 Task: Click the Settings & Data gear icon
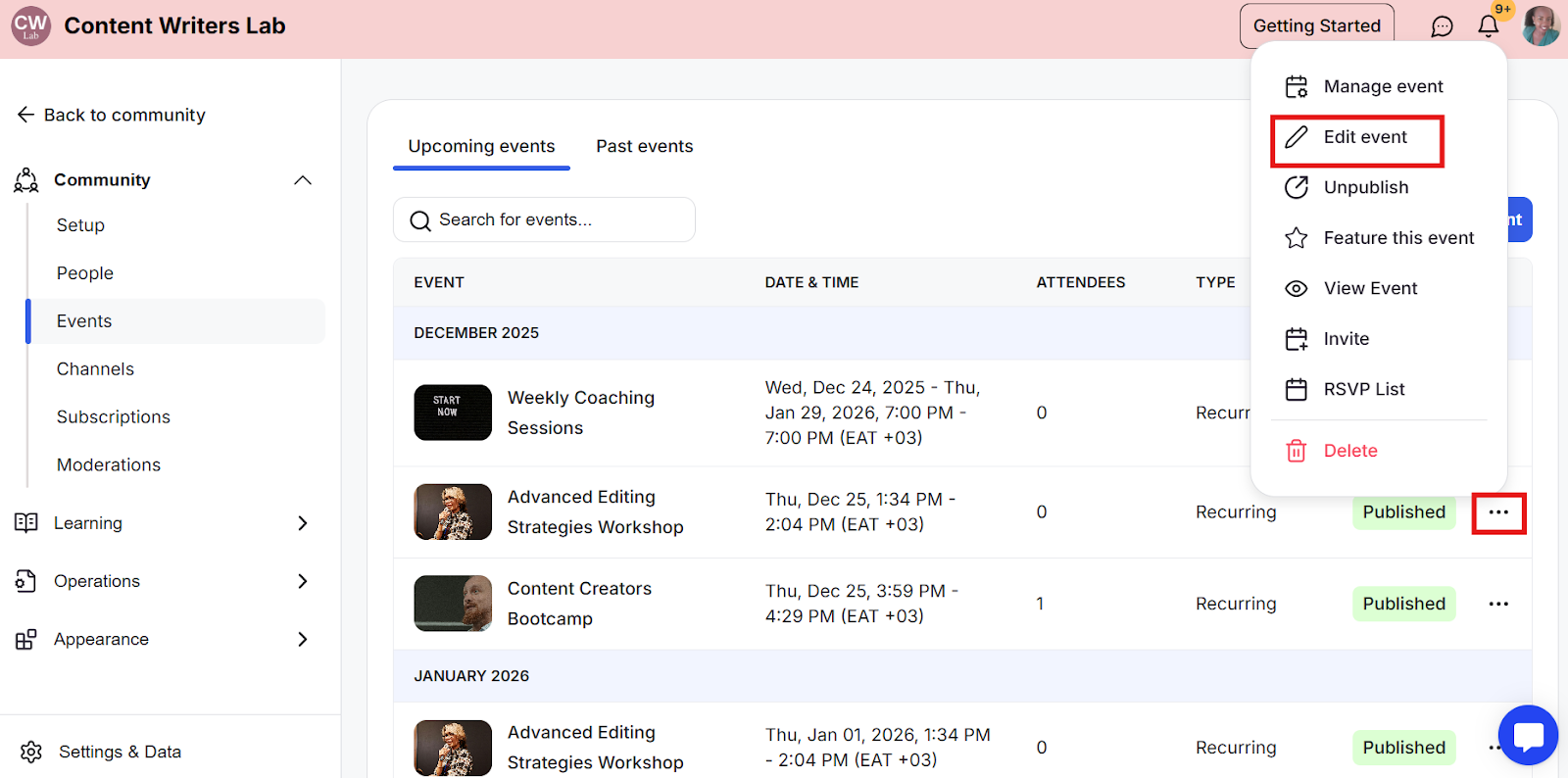pos(31,752)
